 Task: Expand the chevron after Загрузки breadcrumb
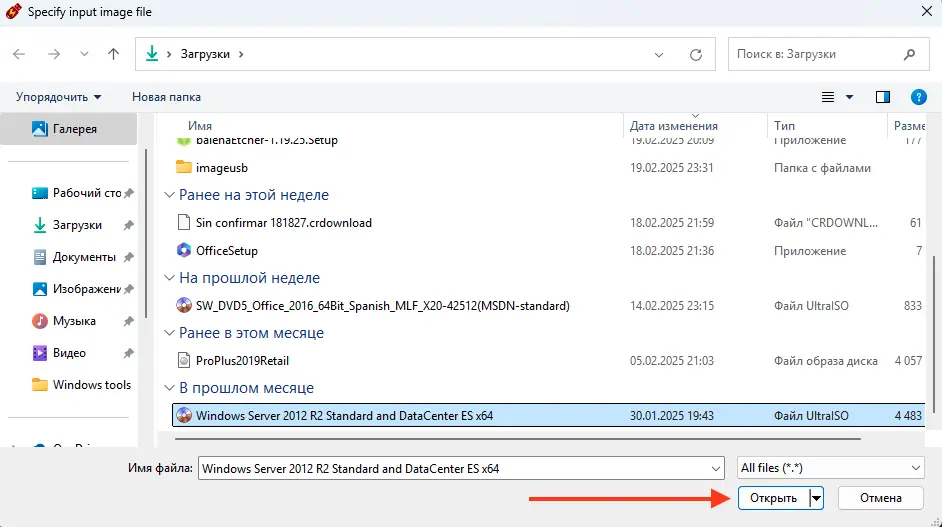pos(241,54)
